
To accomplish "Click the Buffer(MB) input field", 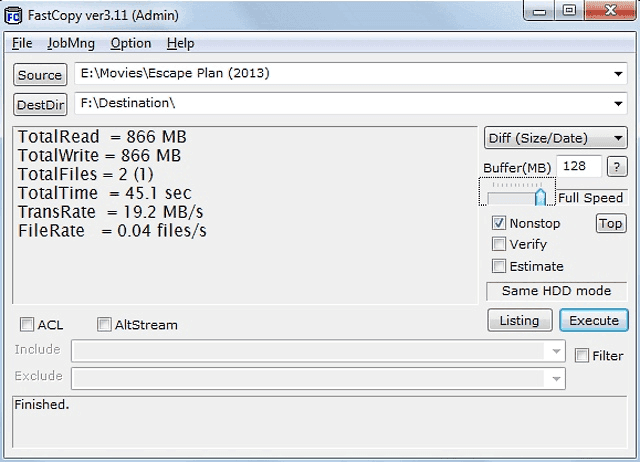I will point(581,166).
